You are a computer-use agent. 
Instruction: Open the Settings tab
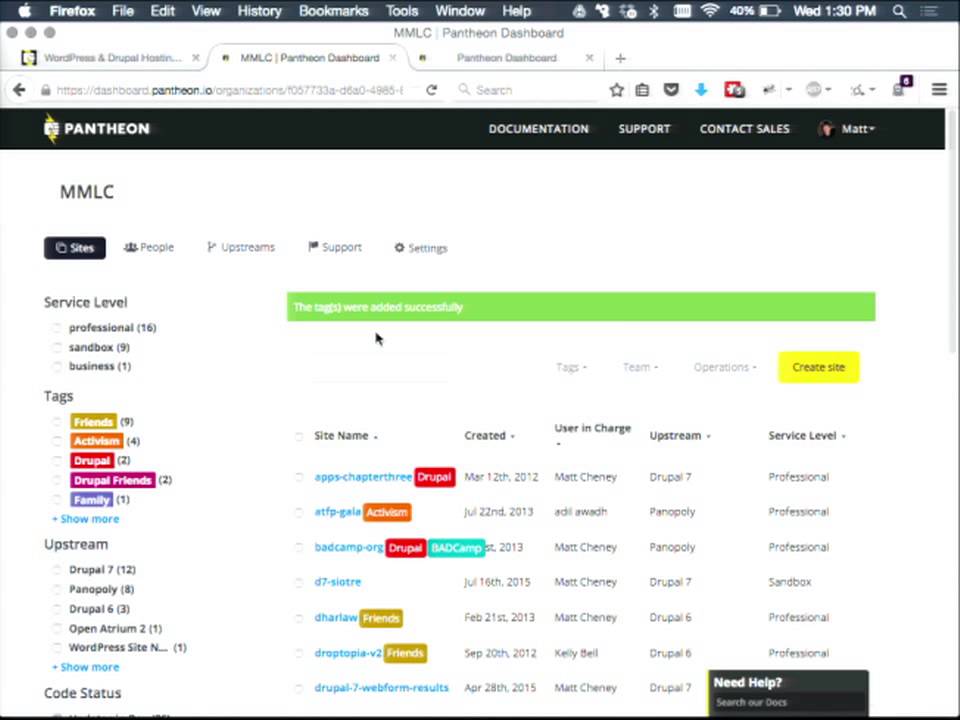tap(421, 248)
